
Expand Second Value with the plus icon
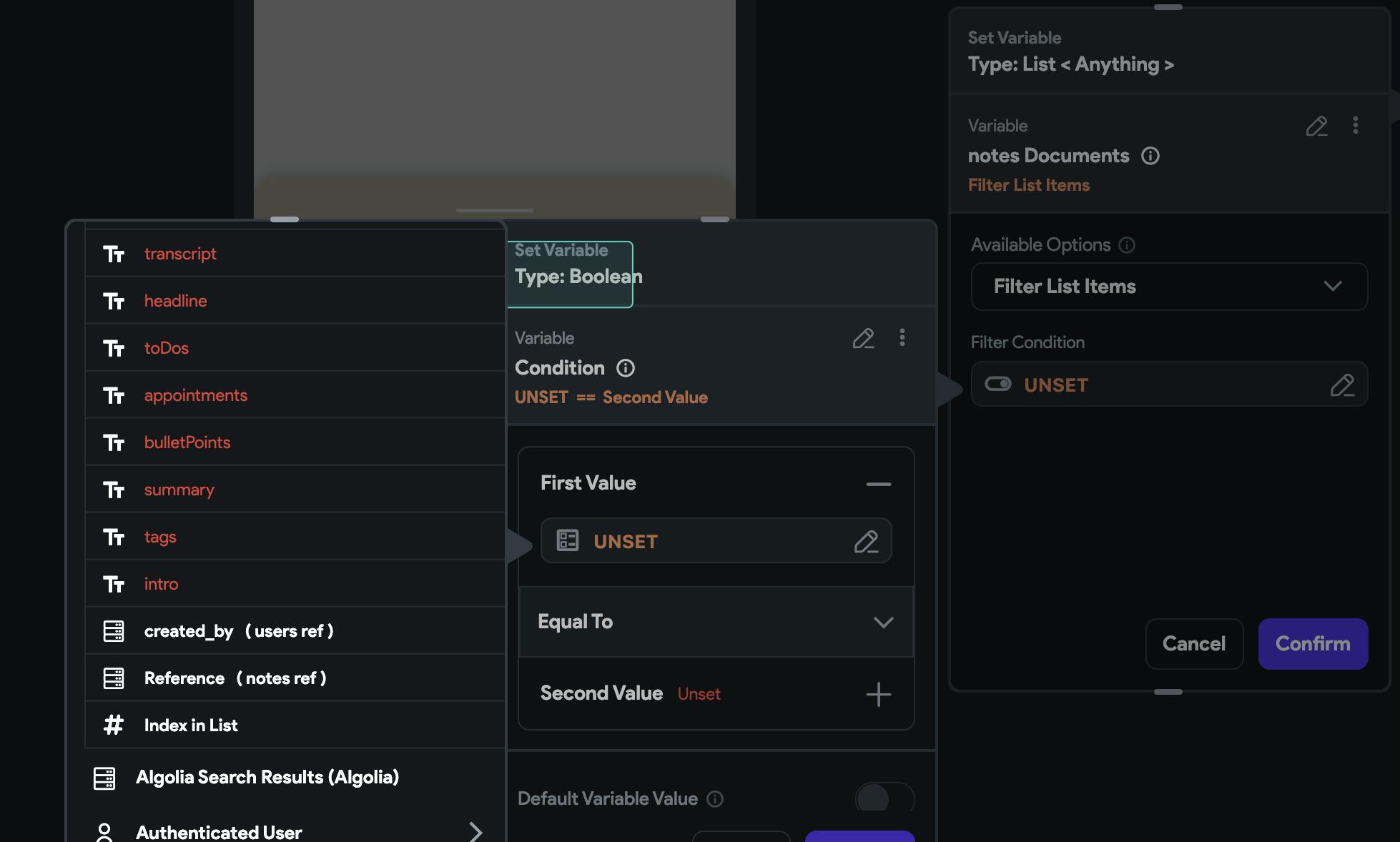click(x=878, y=694)
